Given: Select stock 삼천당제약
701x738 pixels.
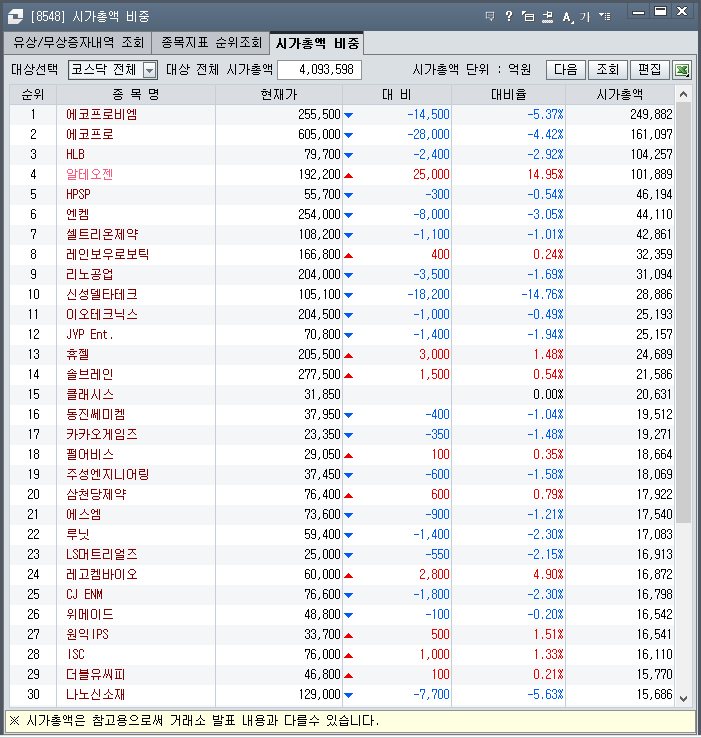Looking at the screenshot, I should pos(96,495).
